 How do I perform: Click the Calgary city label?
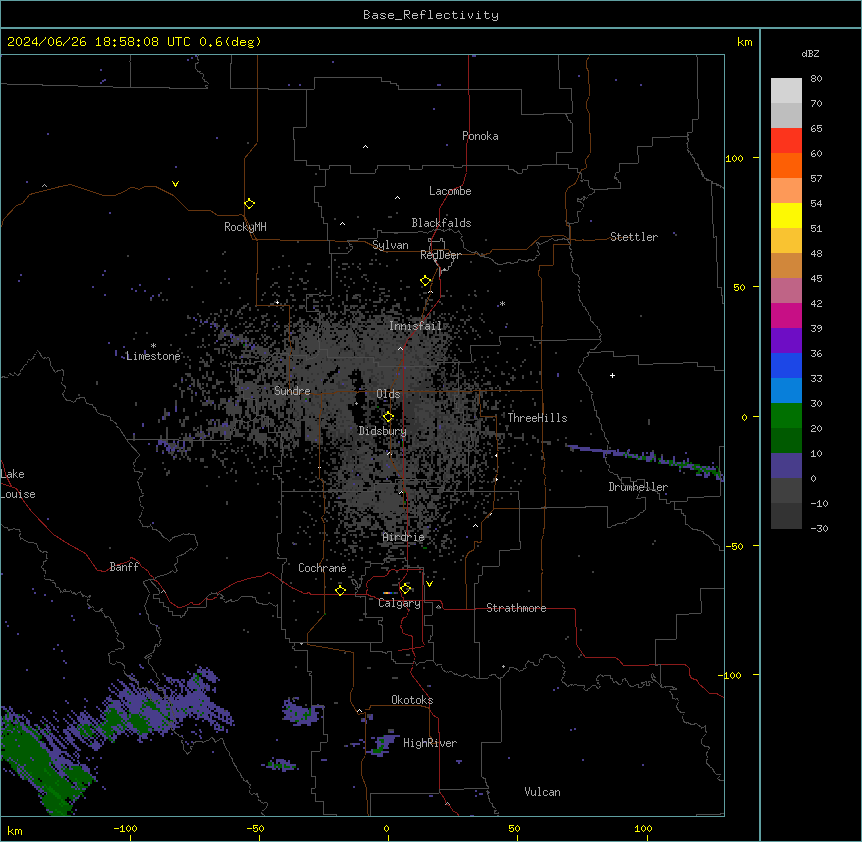pyautogui.click(x=400, y=603)
